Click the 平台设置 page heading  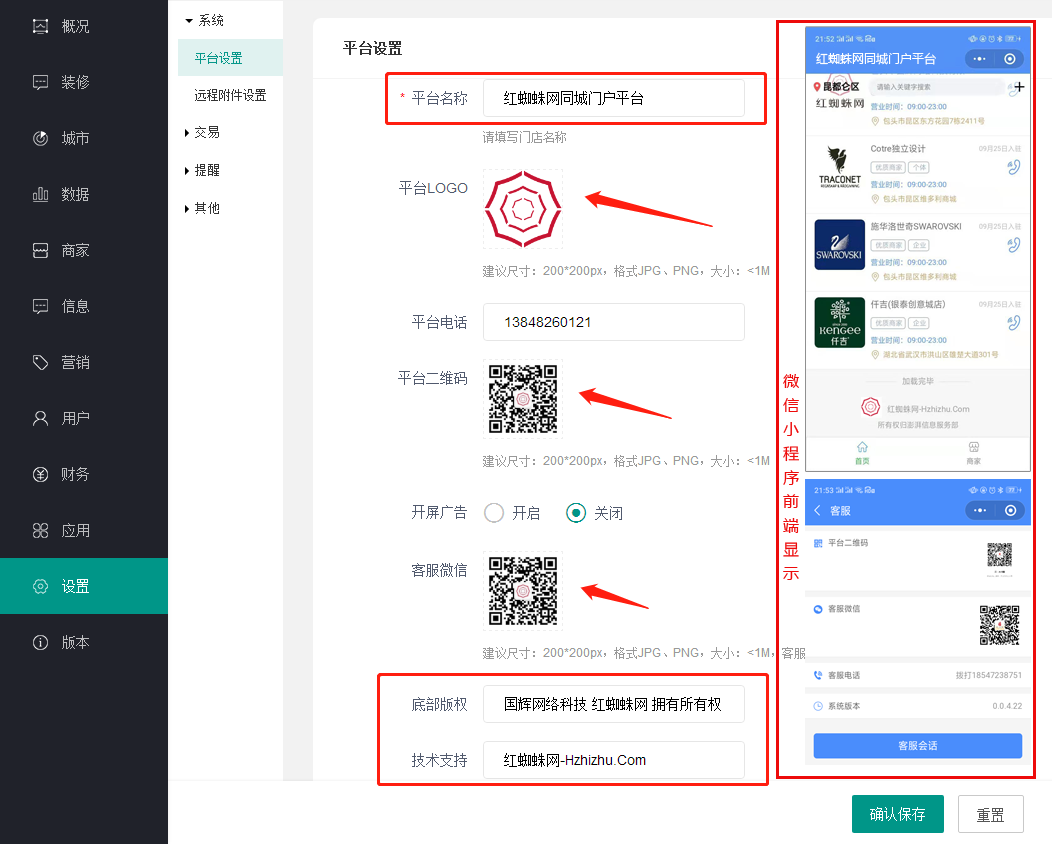372,48
